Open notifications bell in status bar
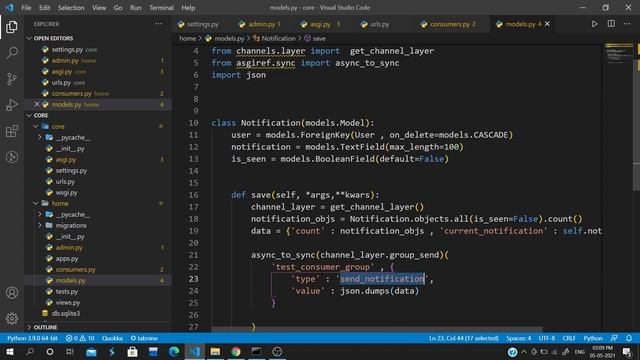 pyautogui.click(x=629, y=338)
